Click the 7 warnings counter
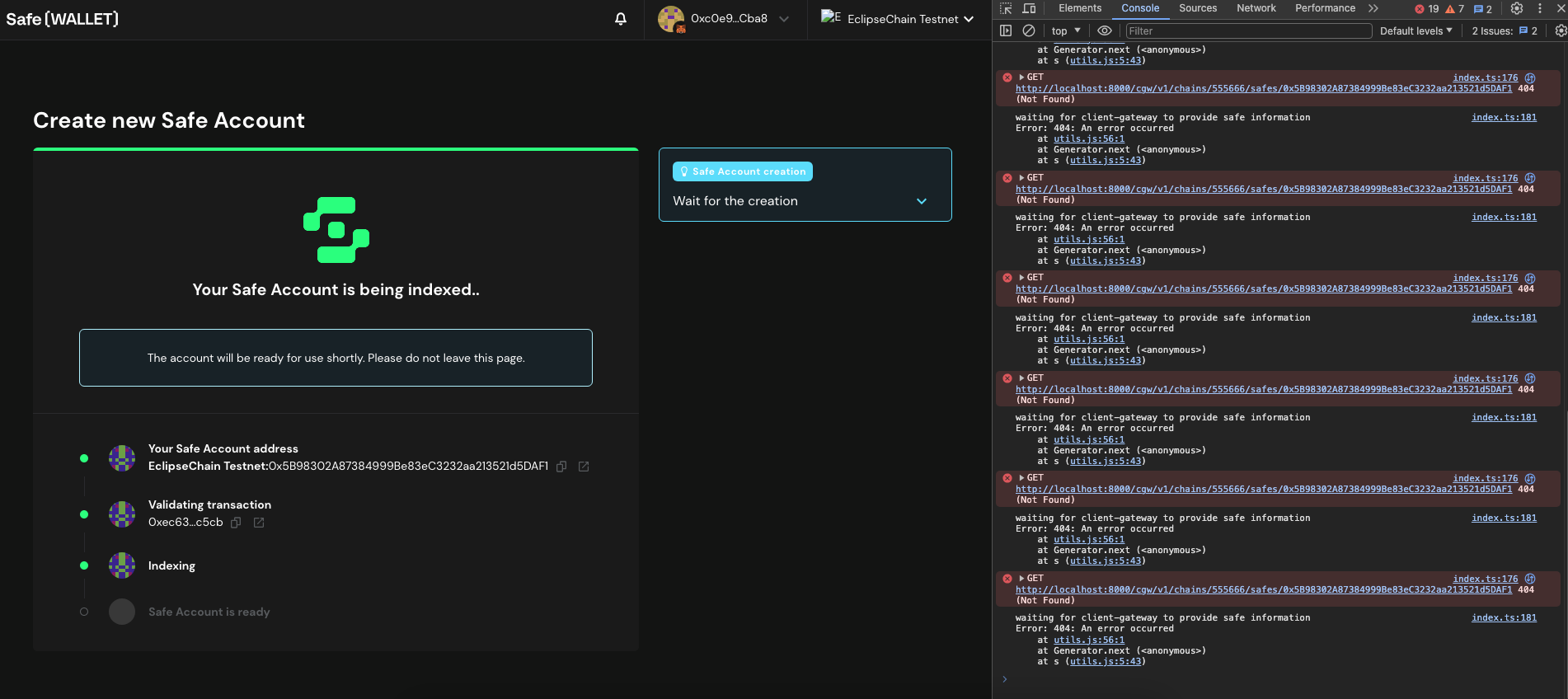This screenshot has height=699, width=1568. click(1455, 9)
